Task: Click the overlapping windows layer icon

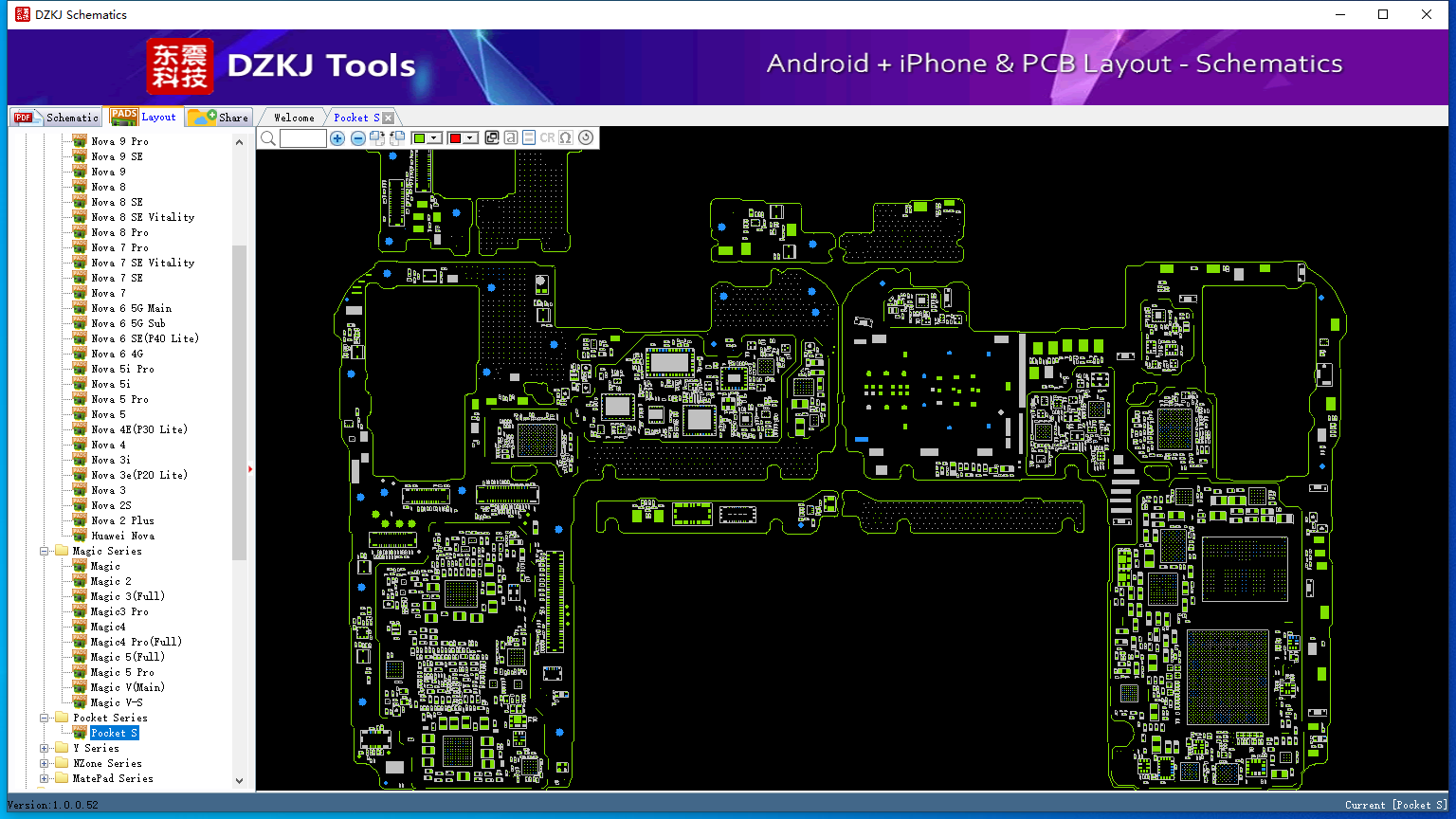Action: click(492, 137)
